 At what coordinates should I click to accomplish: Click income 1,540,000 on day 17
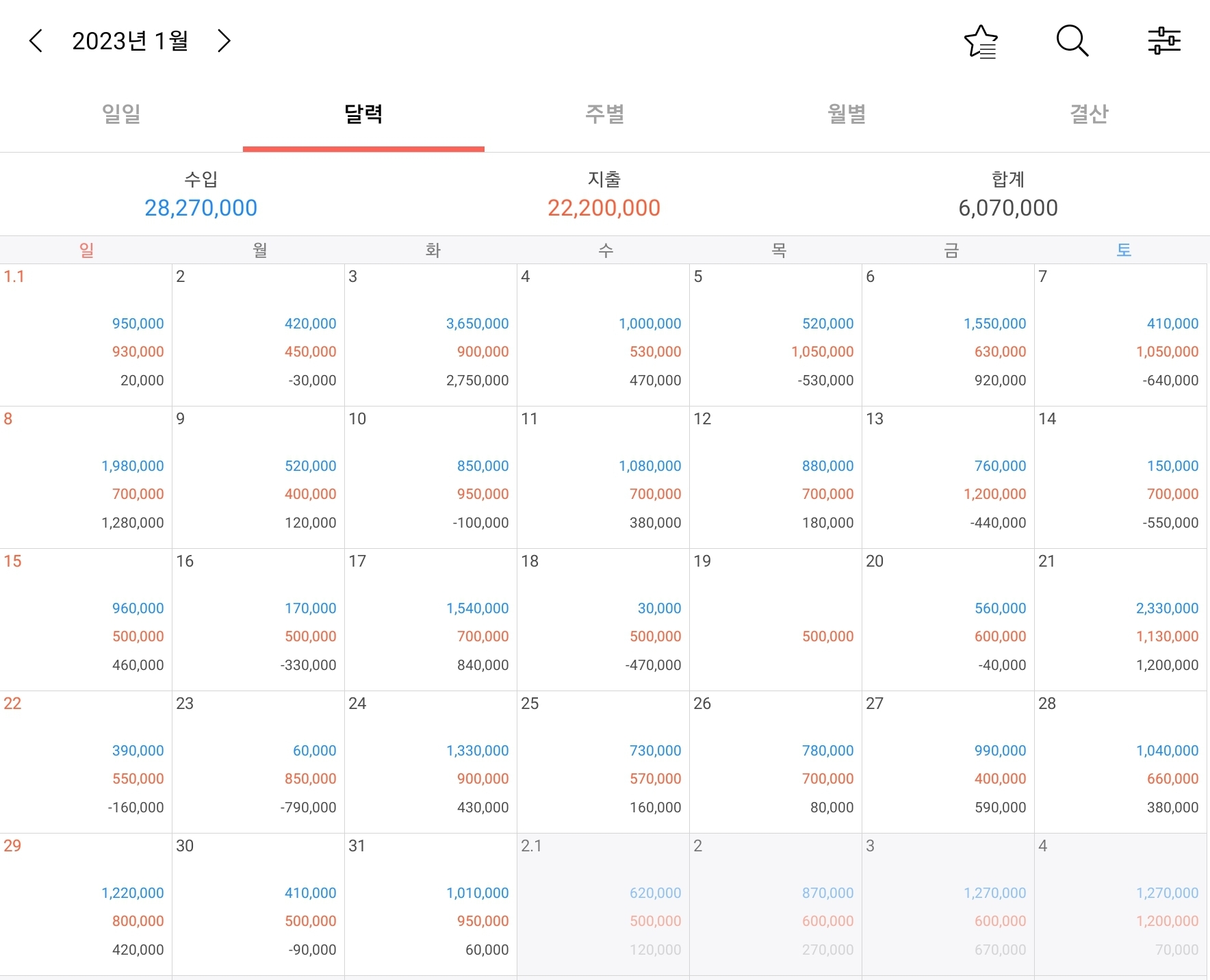pyautogui.click(x=478, y=608)
